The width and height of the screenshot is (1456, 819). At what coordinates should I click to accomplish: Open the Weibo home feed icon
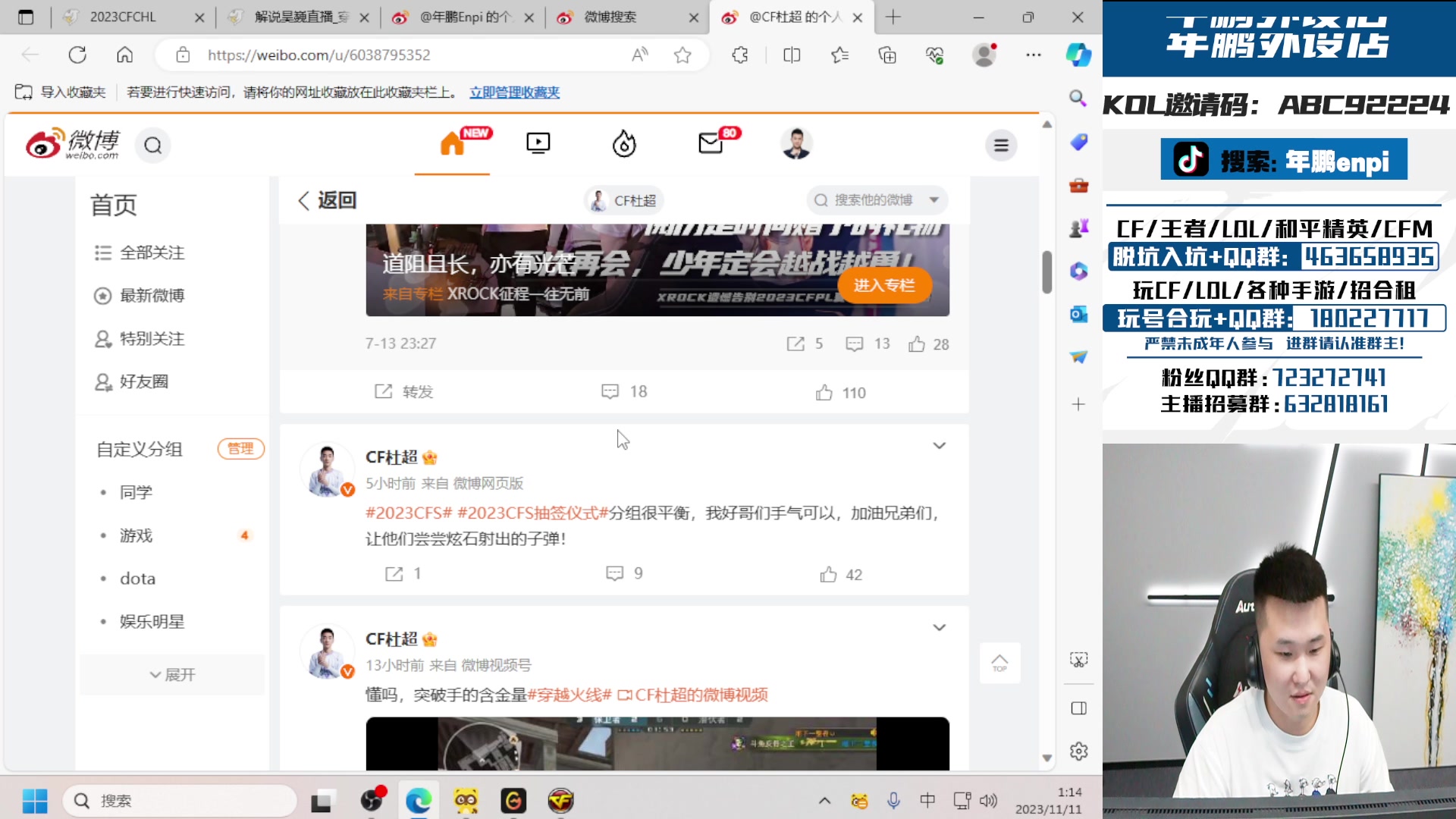point(452,143)
